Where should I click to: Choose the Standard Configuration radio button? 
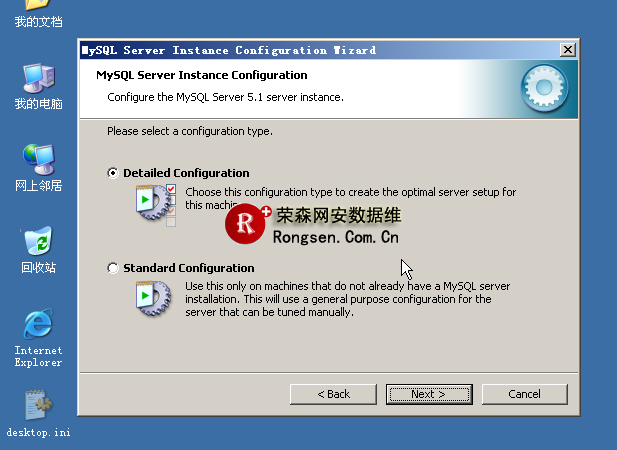[113, 268]
